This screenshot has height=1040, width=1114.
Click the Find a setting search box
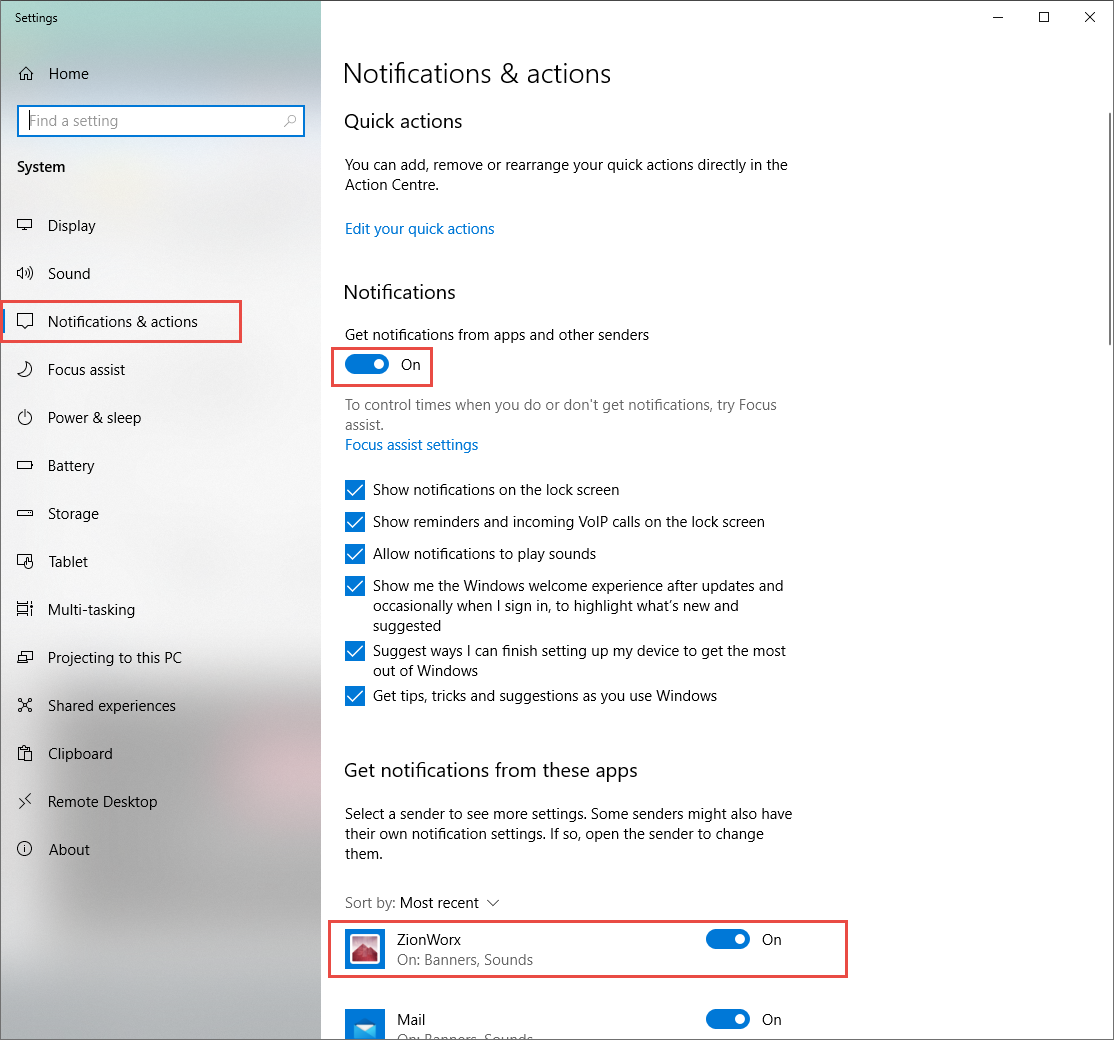(x=161, y=121)
